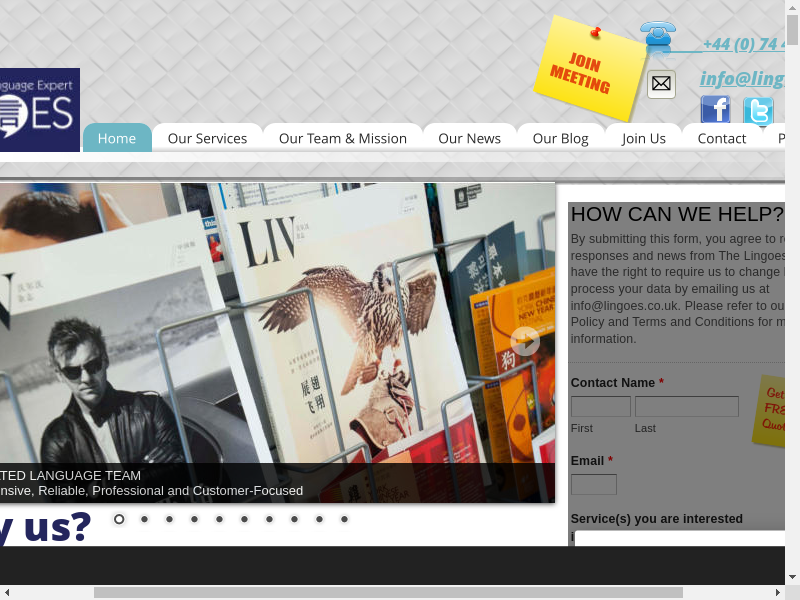Select the second slideshow dot

[144, 519]
